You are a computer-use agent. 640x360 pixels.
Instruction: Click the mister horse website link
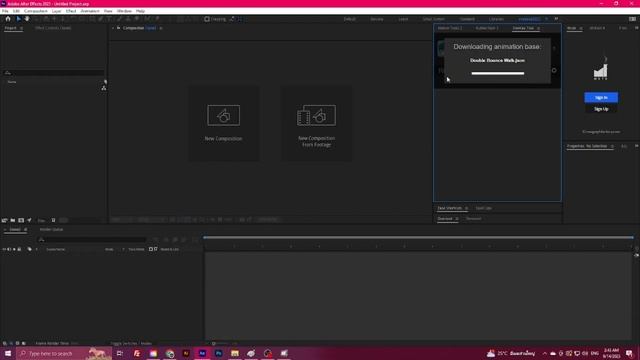pyautogui.click(x=601, y=132)
